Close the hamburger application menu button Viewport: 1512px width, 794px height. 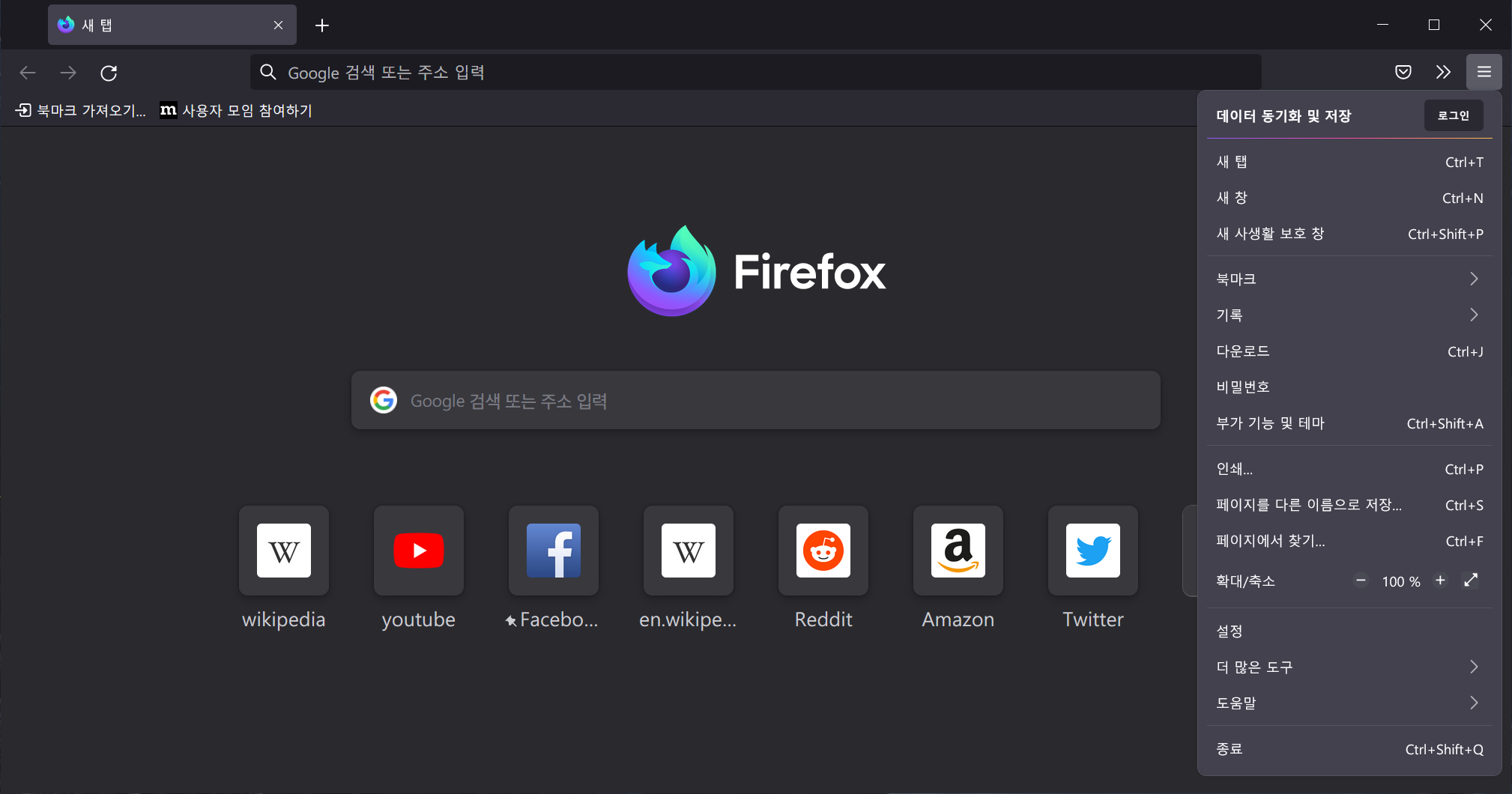tap(1484, 72)
